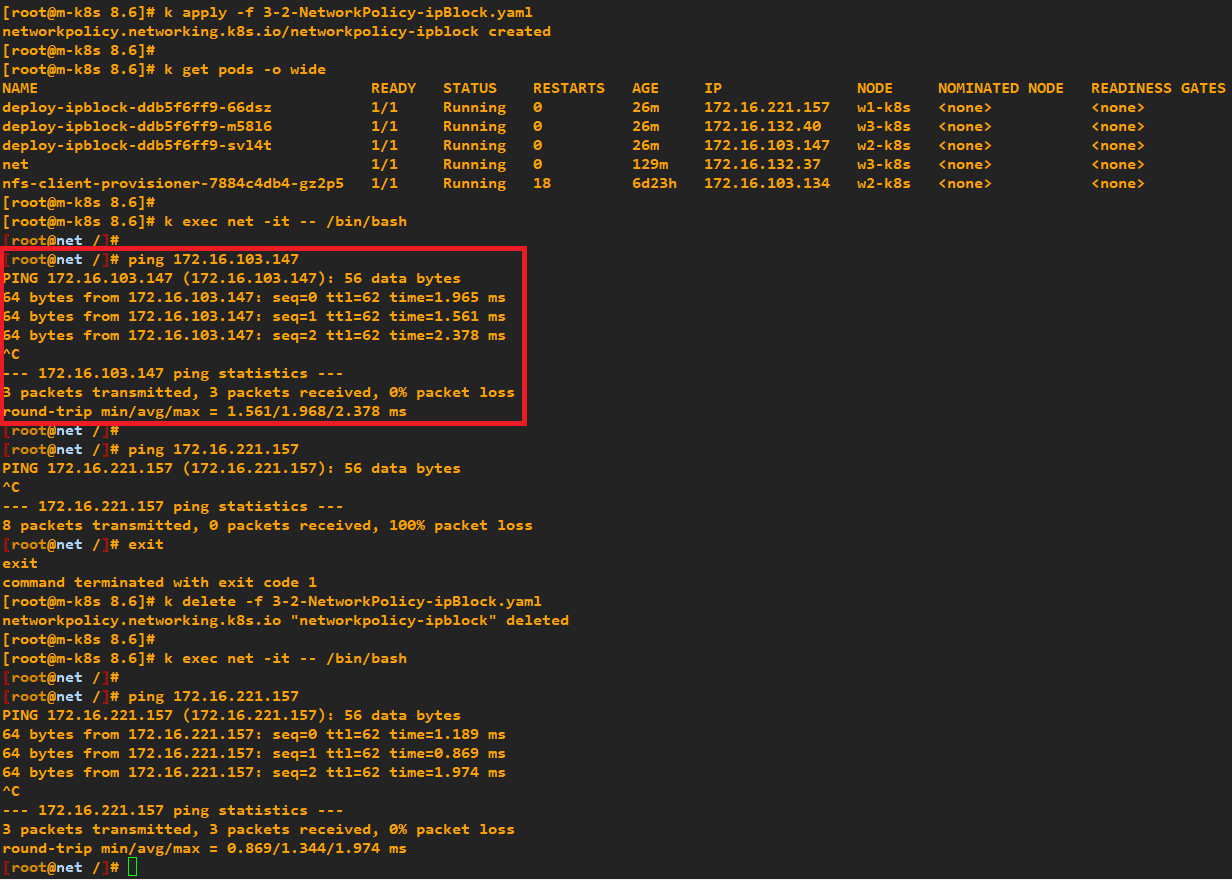Image resolution: width=1232 pixels, height=880 pixels.
Task: Click the 'ping 172.16.103.147' command
Action: pos(213,259)
